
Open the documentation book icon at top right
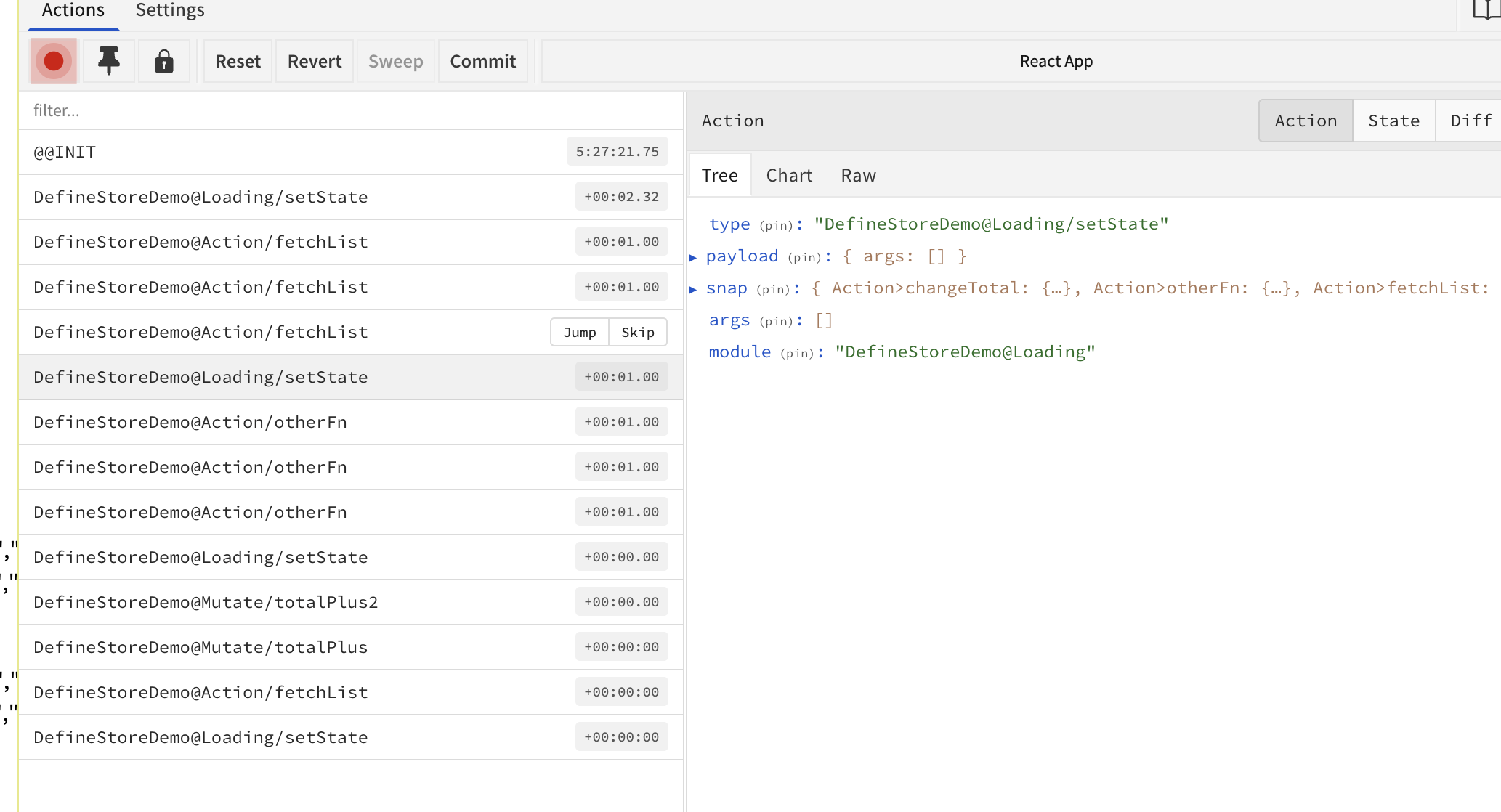click(x=1486, y=10)
